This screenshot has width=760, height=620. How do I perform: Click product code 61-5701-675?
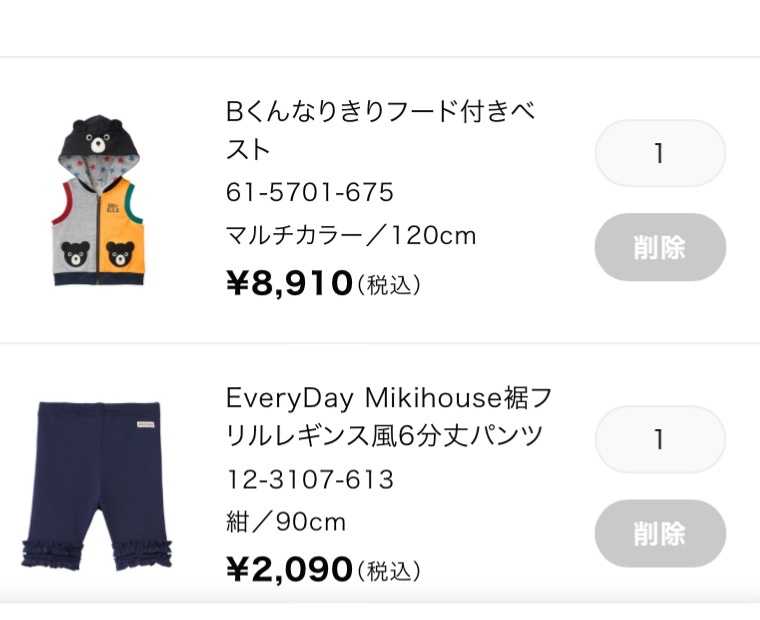click(310, 192)
